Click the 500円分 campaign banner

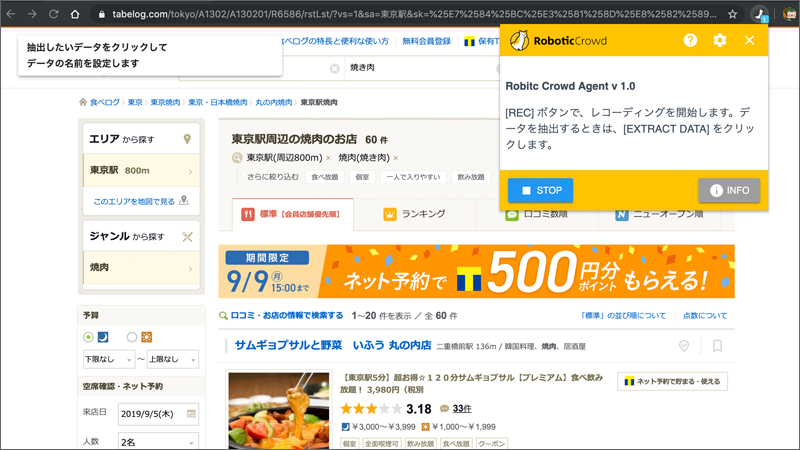477,271
